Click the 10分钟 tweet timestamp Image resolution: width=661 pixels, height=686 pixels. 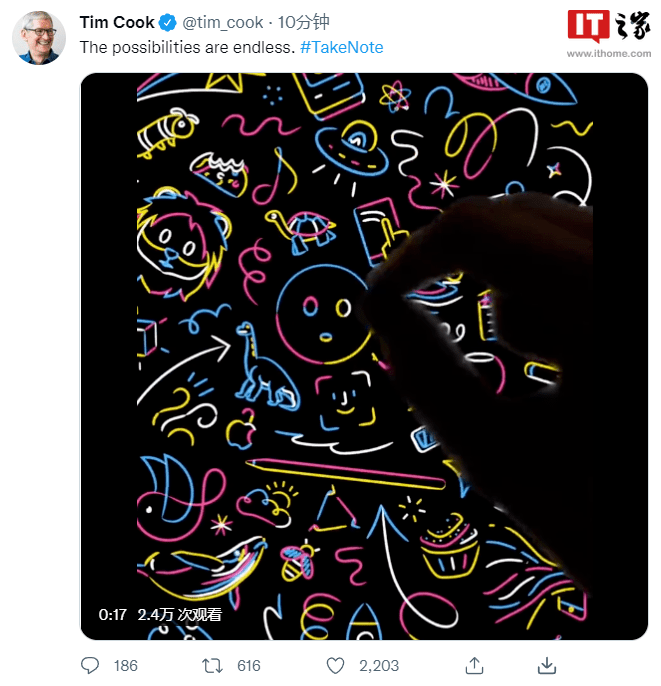[x=304, y=22]
